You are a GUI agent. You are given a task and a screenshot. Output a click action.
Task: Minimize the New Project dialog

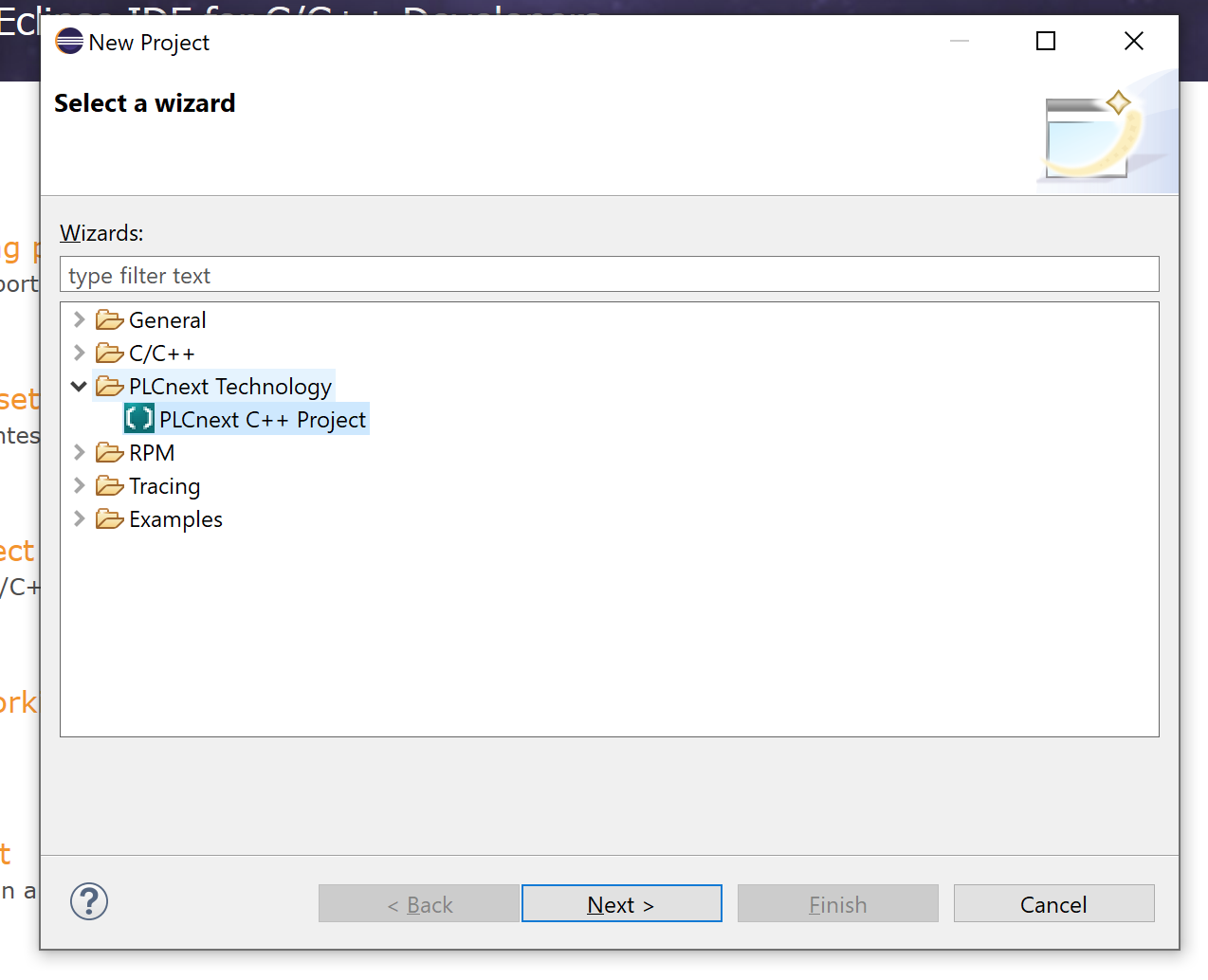(x=960, y=41)
